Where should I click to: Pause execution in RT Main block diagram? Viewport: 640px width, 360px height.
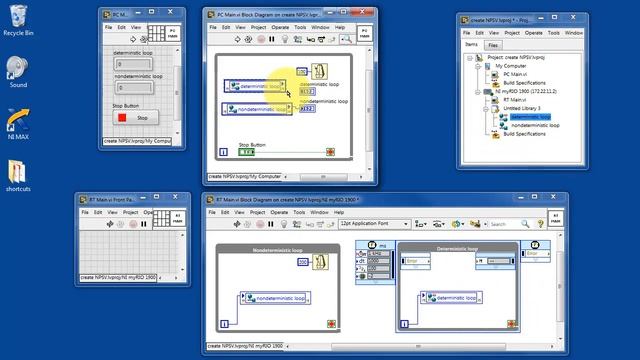[x=271, y=224]
